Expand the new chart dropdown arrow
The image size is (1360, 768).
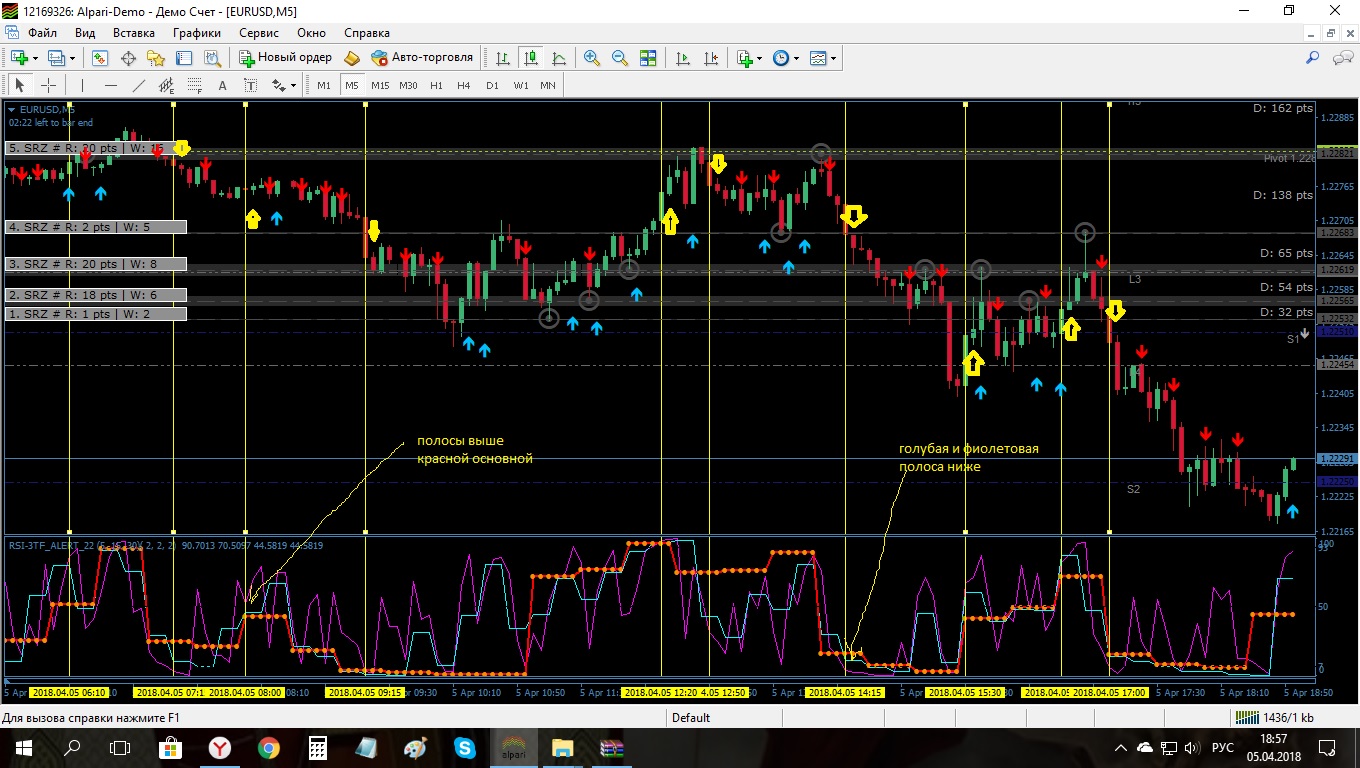(37, 58)
